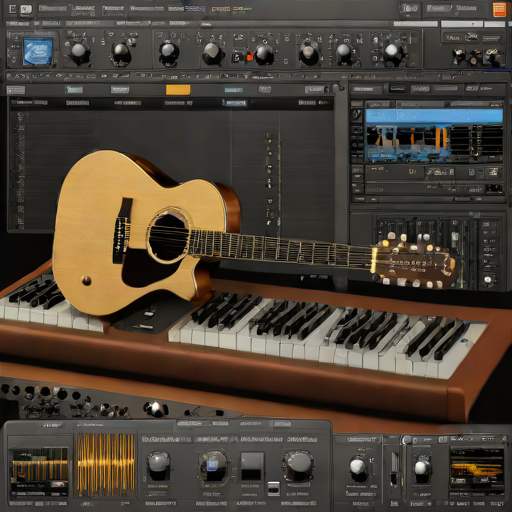
Task: Click the small square icon in the top-left corner
Action: tap(12, 9)
